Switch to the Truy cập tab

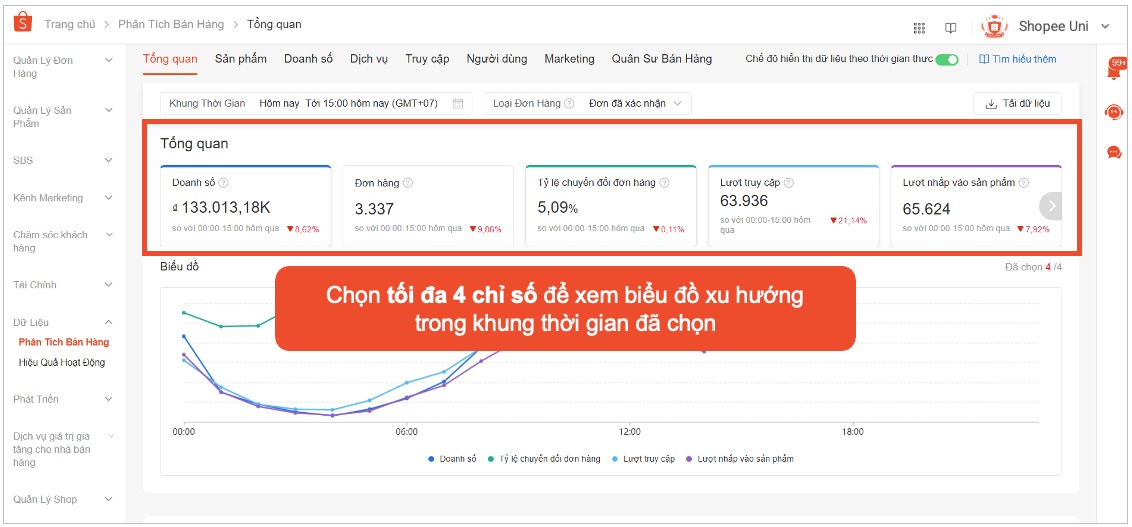pos(427,58)
